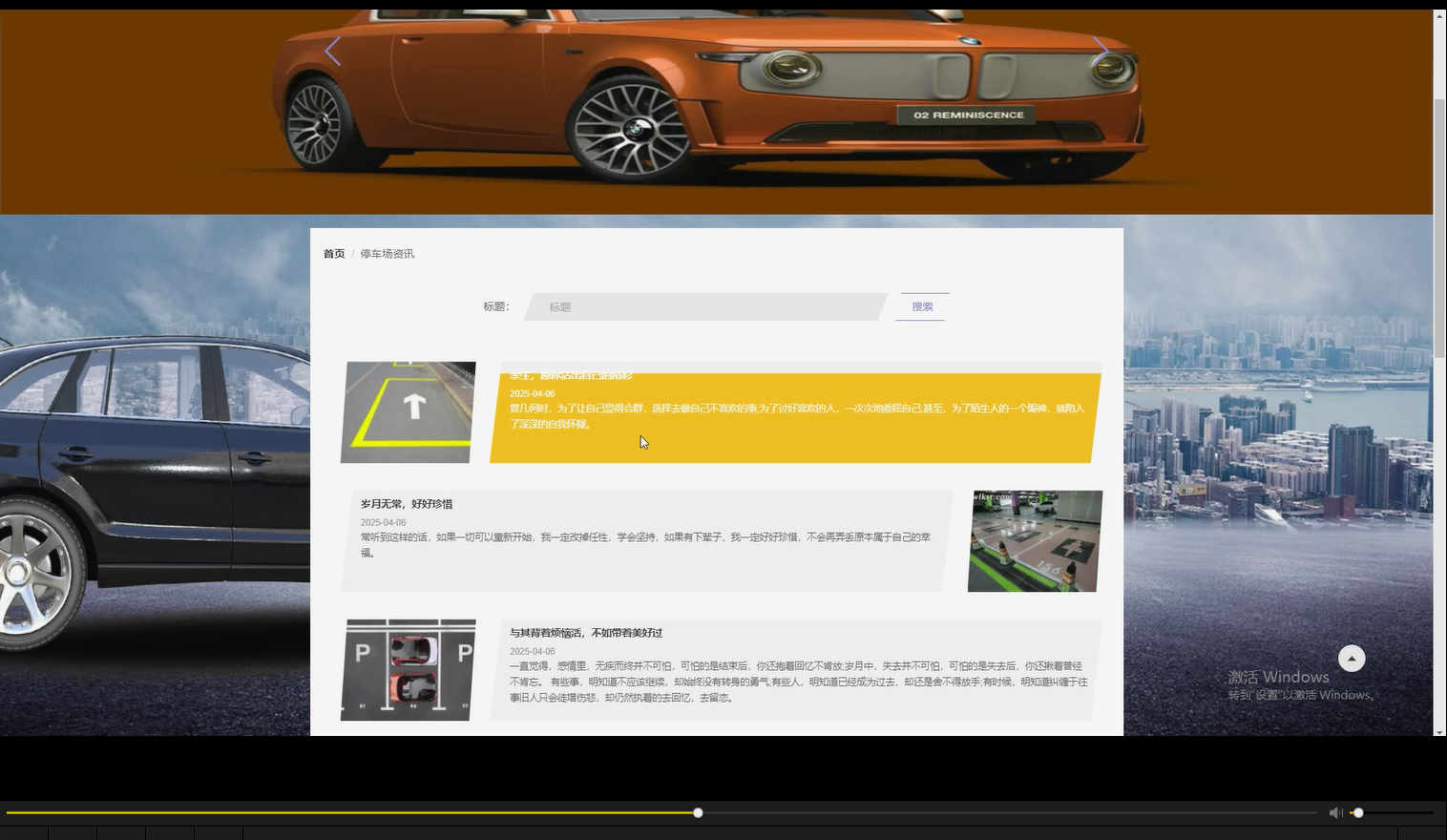Screen dimensions: 1447x840
Task: Click the 停车场资讯 breadcrumb item
Action: point(388,254)
